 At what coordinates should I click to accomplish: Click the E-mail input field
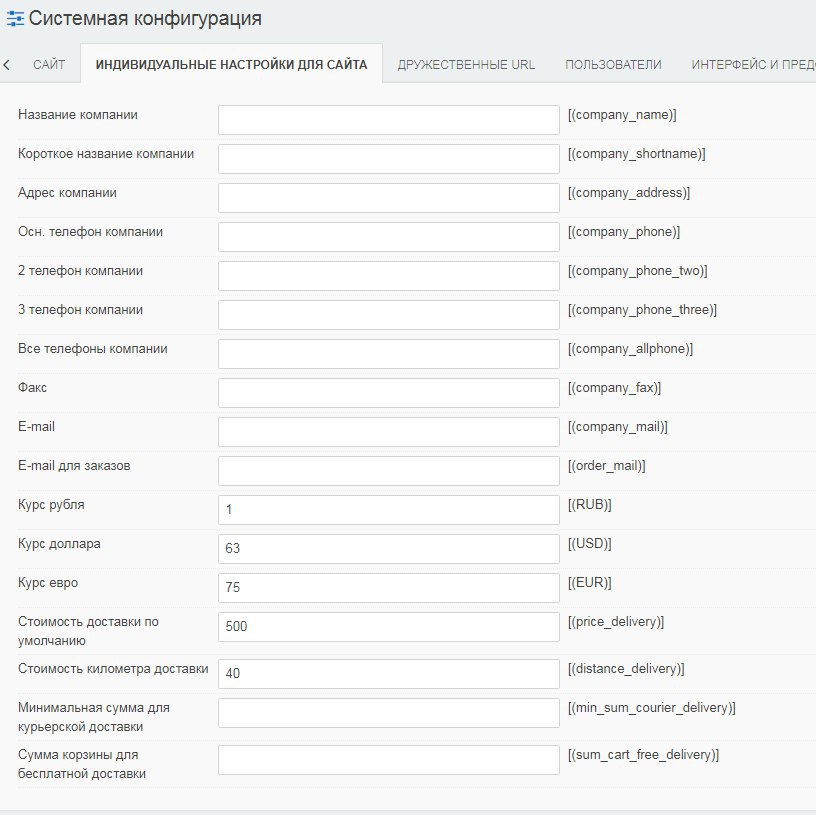click(x=388, y=432)
